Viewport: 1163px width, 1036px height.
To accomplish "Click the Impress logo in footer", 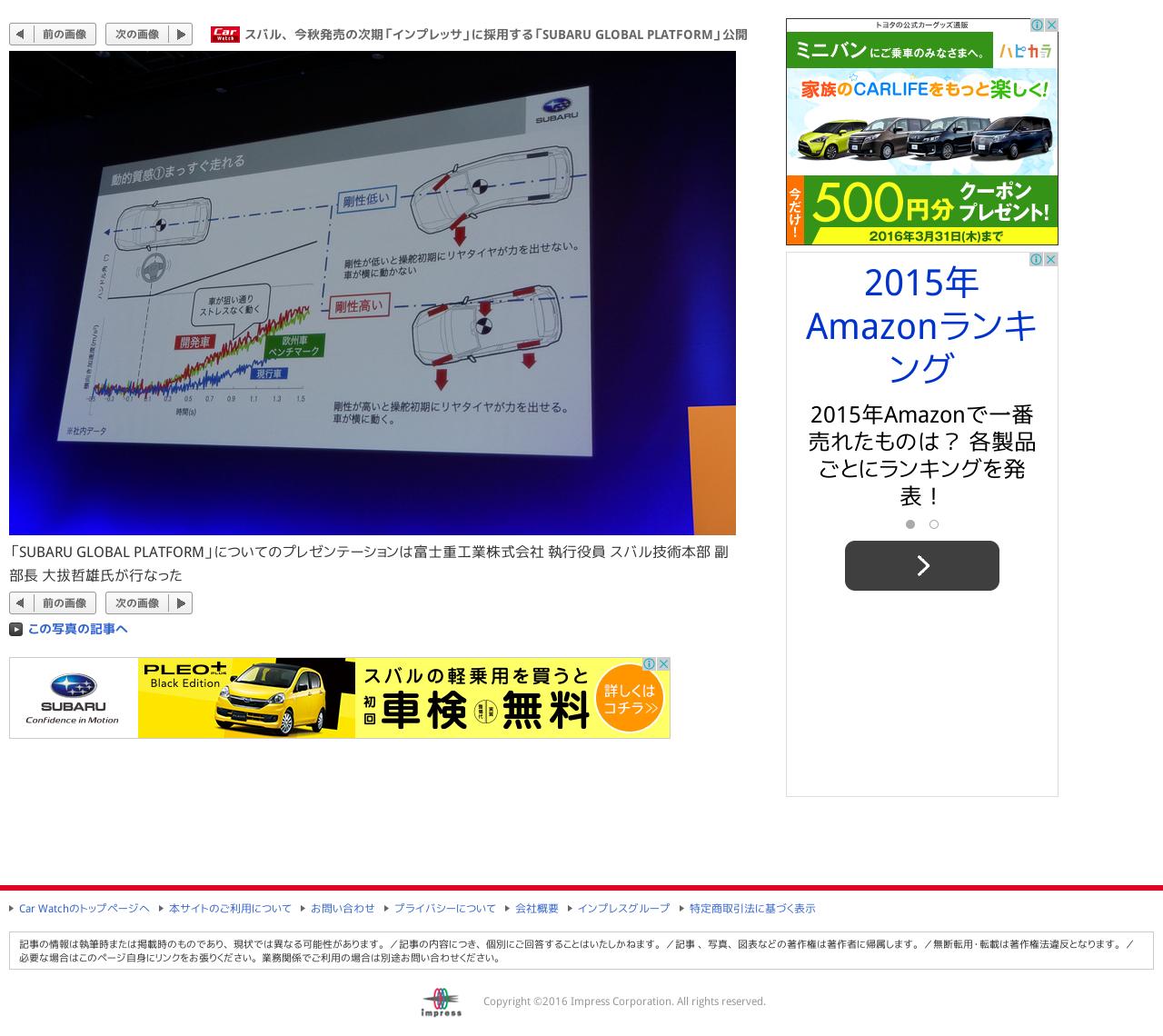I will [x=442, y=1002].
